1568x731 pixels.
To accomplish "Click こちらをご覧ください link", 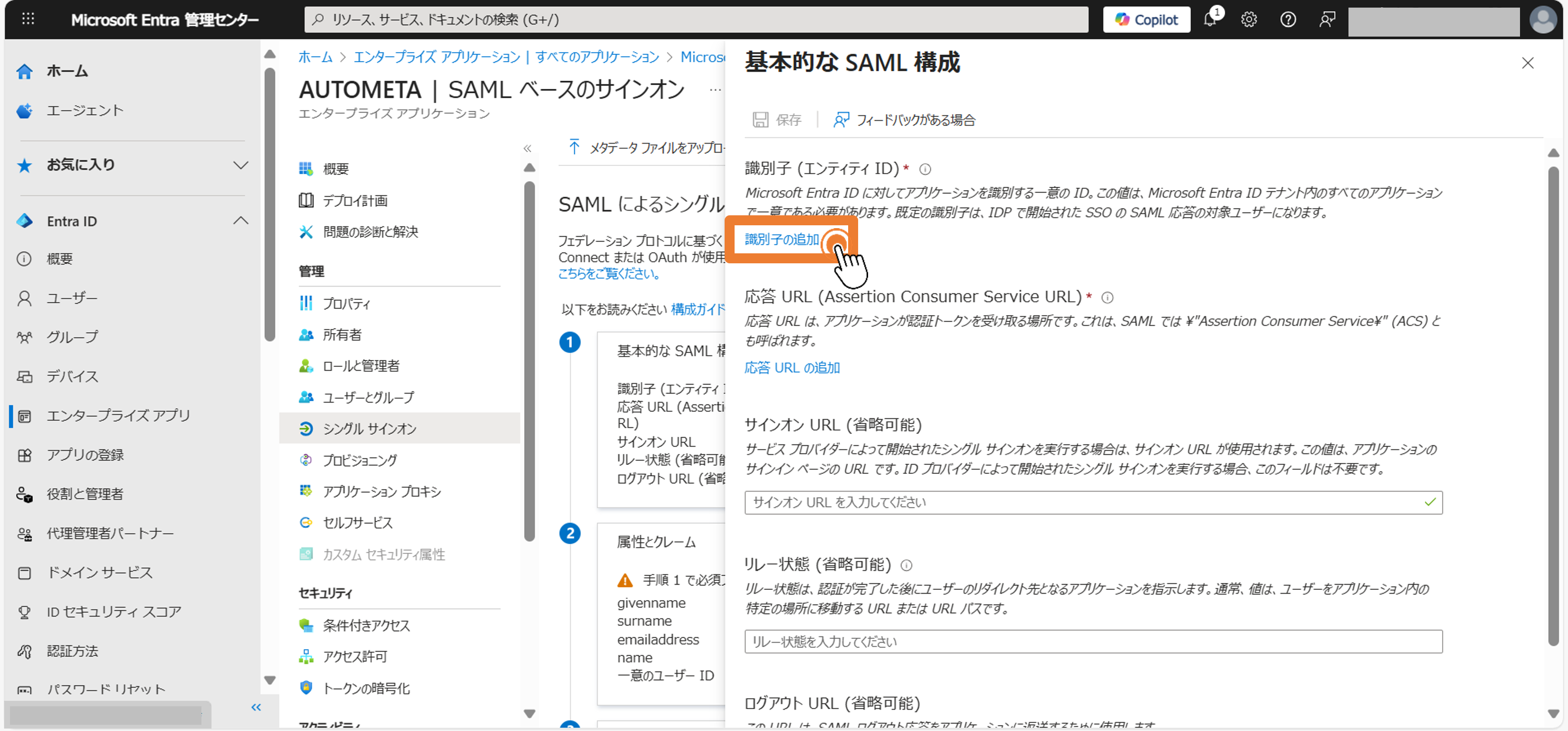I will pyautogui.click(x=609, y=274).
